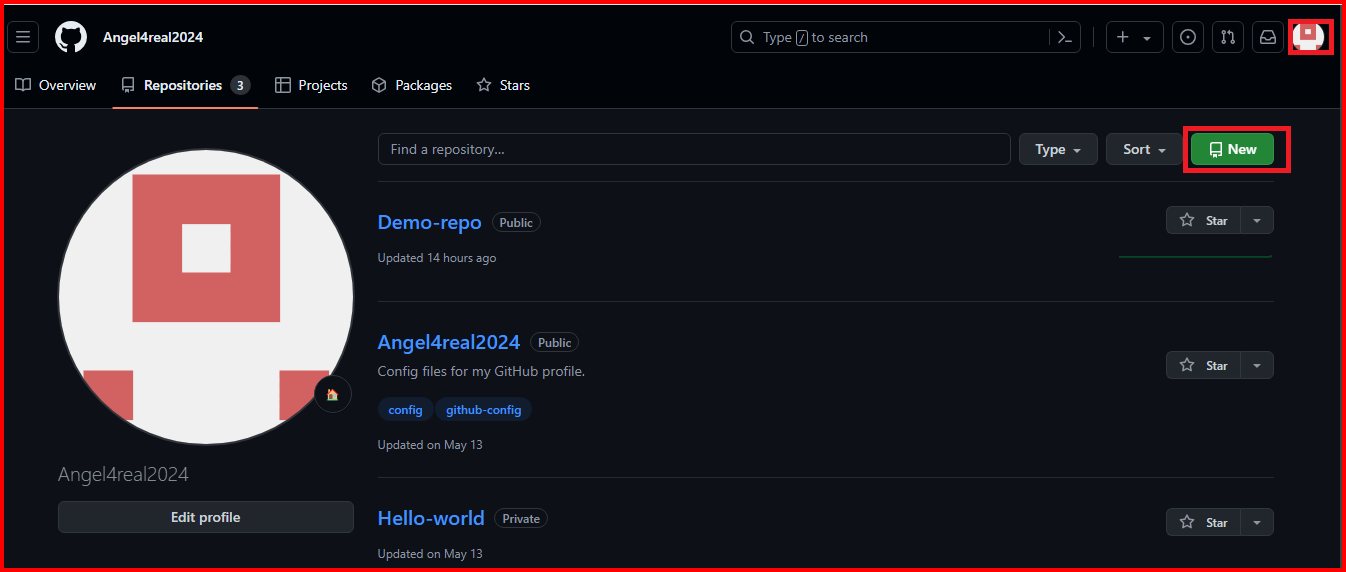1346x572 pixels.
Task: Focus the Find a repository field
Action: pyautogui.click(x=694, y=149)
